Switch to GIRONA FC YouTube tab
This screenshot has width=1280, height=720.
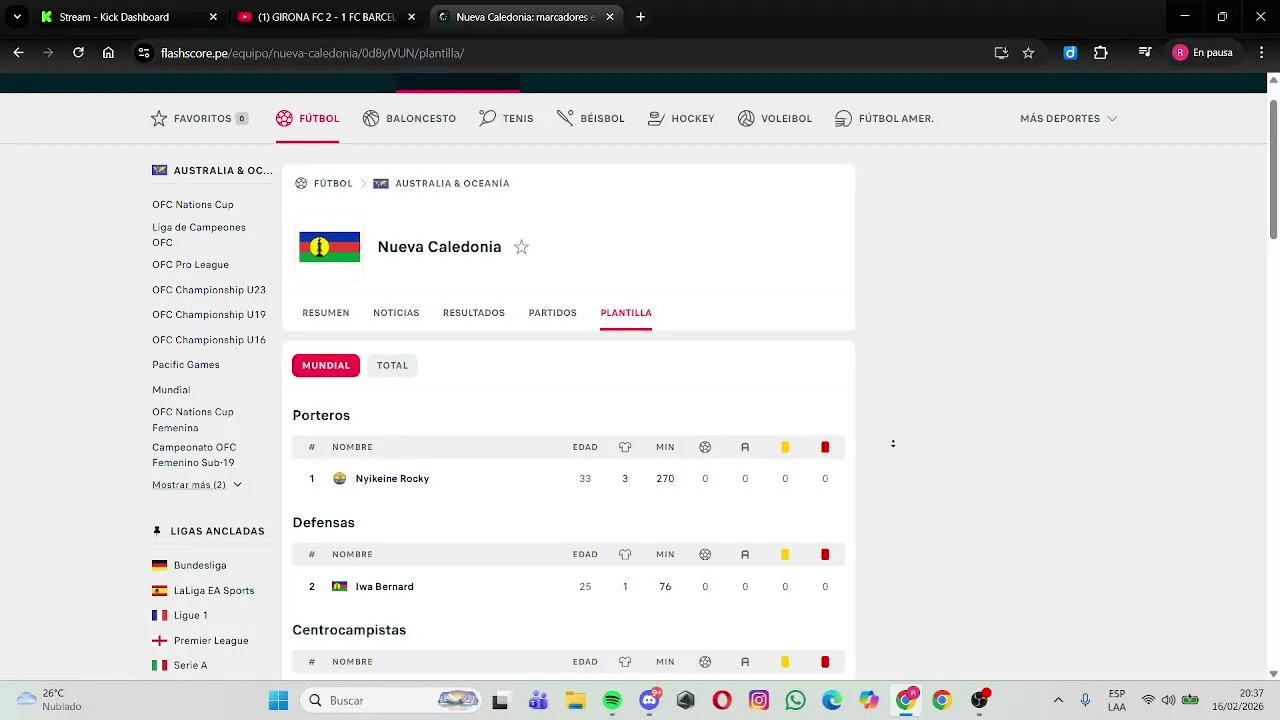tap(326, 17)
